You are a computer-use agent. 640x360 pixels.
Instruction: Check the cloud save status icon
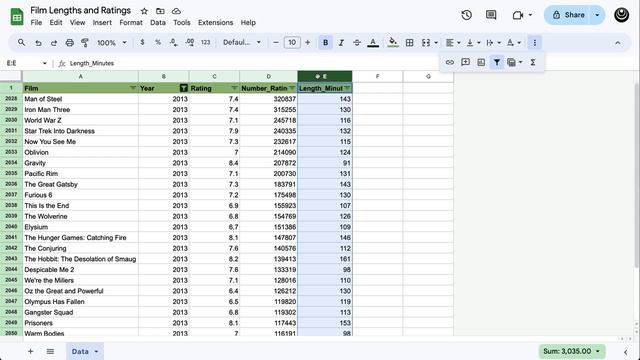click(176, 11)
